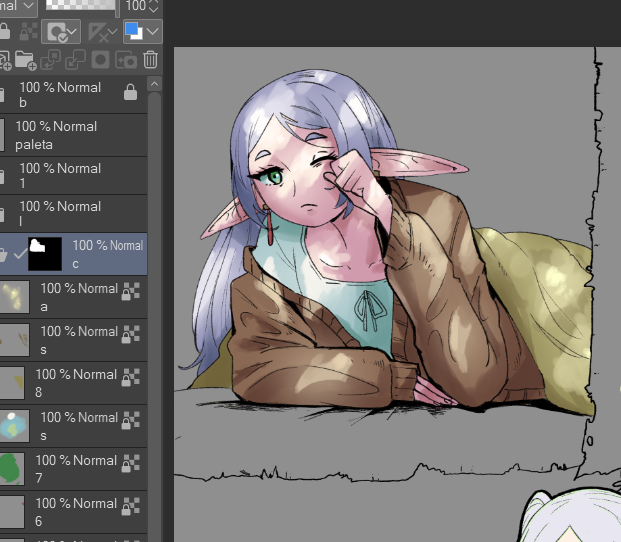The width and height of the screenshot is (621, 542).
Task: Select the layer named a
Action: click(x=73, y=297)
